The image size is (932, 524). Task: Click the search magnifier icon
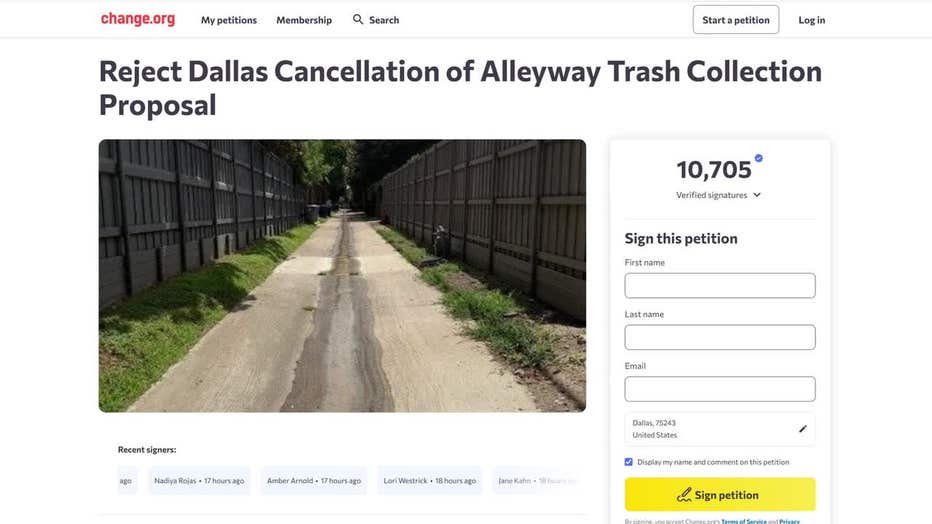pyautogui.click(x=358, y=19)
